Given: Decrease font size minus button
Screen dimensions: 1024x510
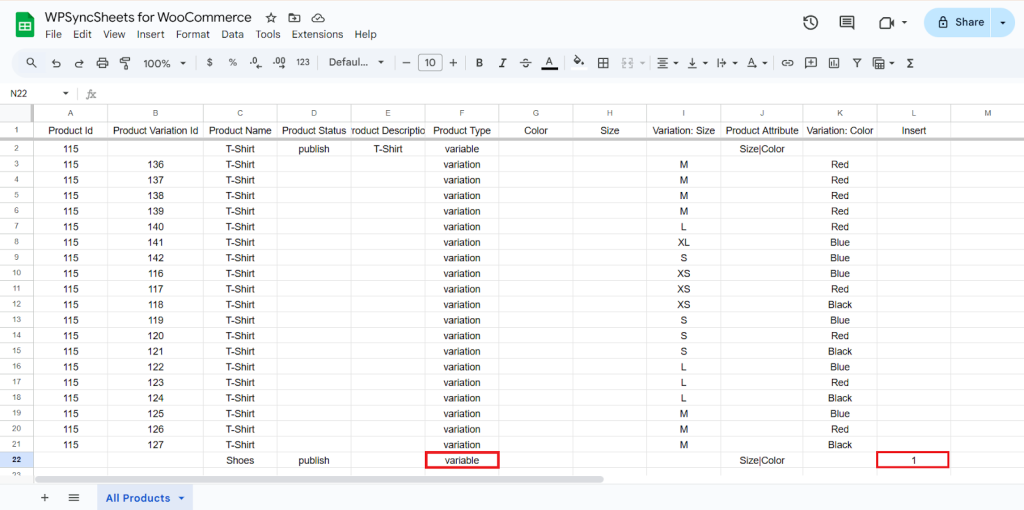Looking at the screenshot, I should pyautogui.click(x=406, y=63).
